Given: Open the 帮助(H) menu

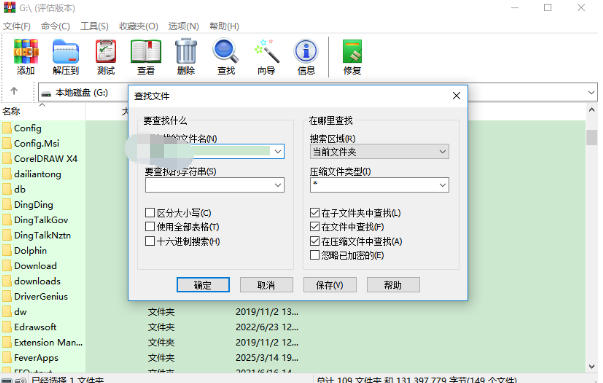Looking at the screenshot, I should click(x=224, y=26).
